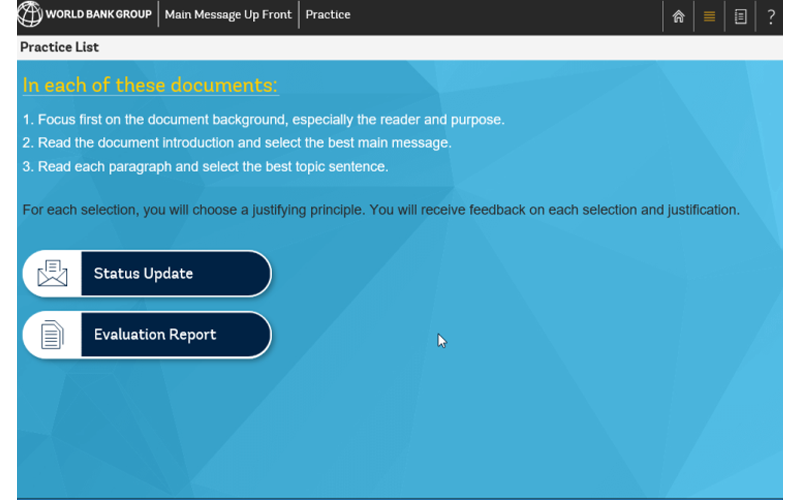The width and height of the screenshot is (800, 500).
Task: Open the notebook icon in top bar
Action: [x=740, y=16]
